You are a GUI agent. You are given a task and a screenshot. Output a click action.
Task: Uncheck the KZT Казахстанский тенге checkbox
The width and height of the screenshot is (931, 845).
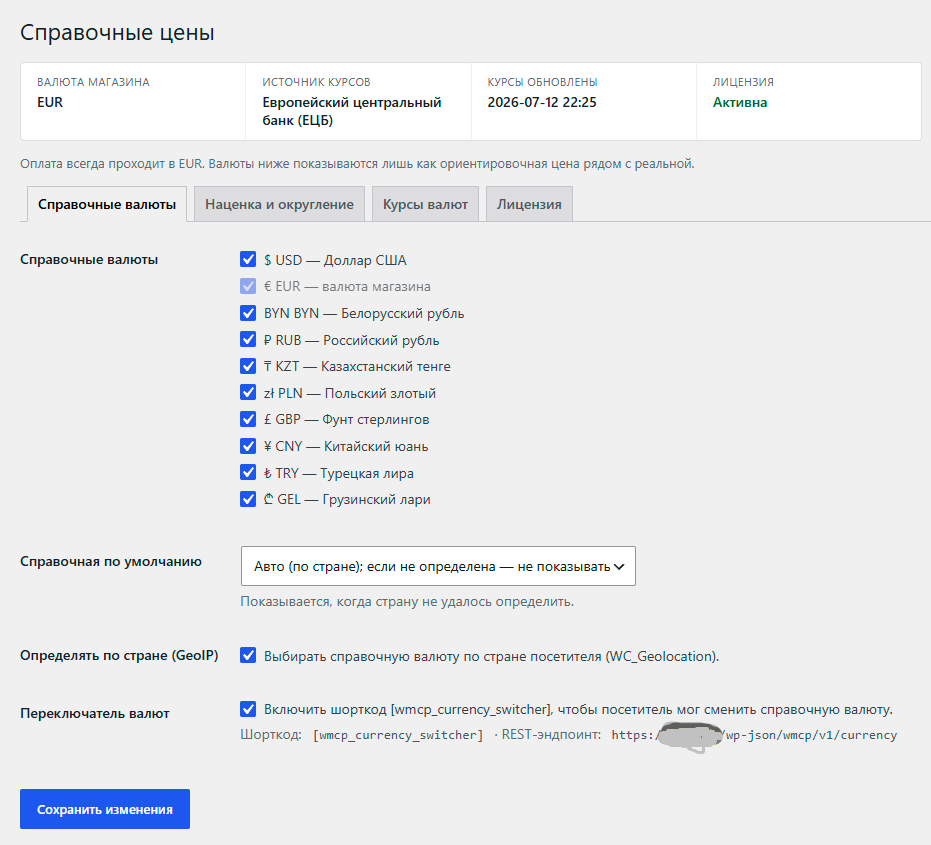click(248, 366)
